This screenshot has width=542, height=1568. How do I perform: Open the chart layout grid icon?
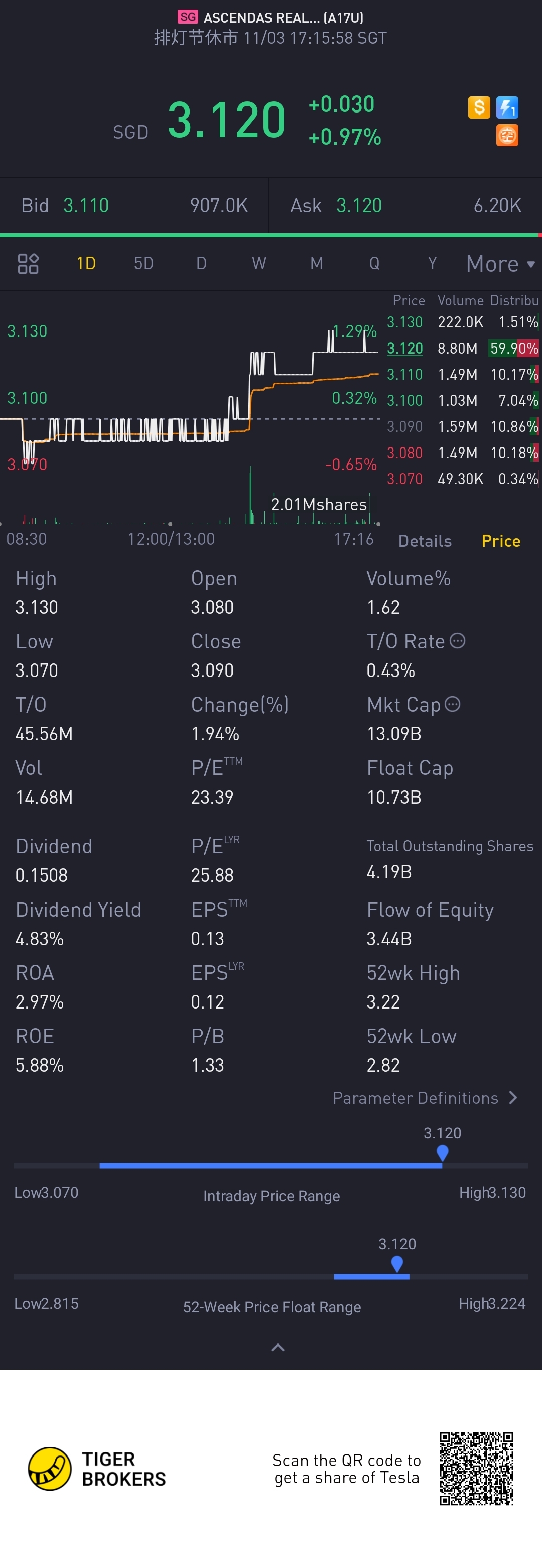[x=28, y=264]
